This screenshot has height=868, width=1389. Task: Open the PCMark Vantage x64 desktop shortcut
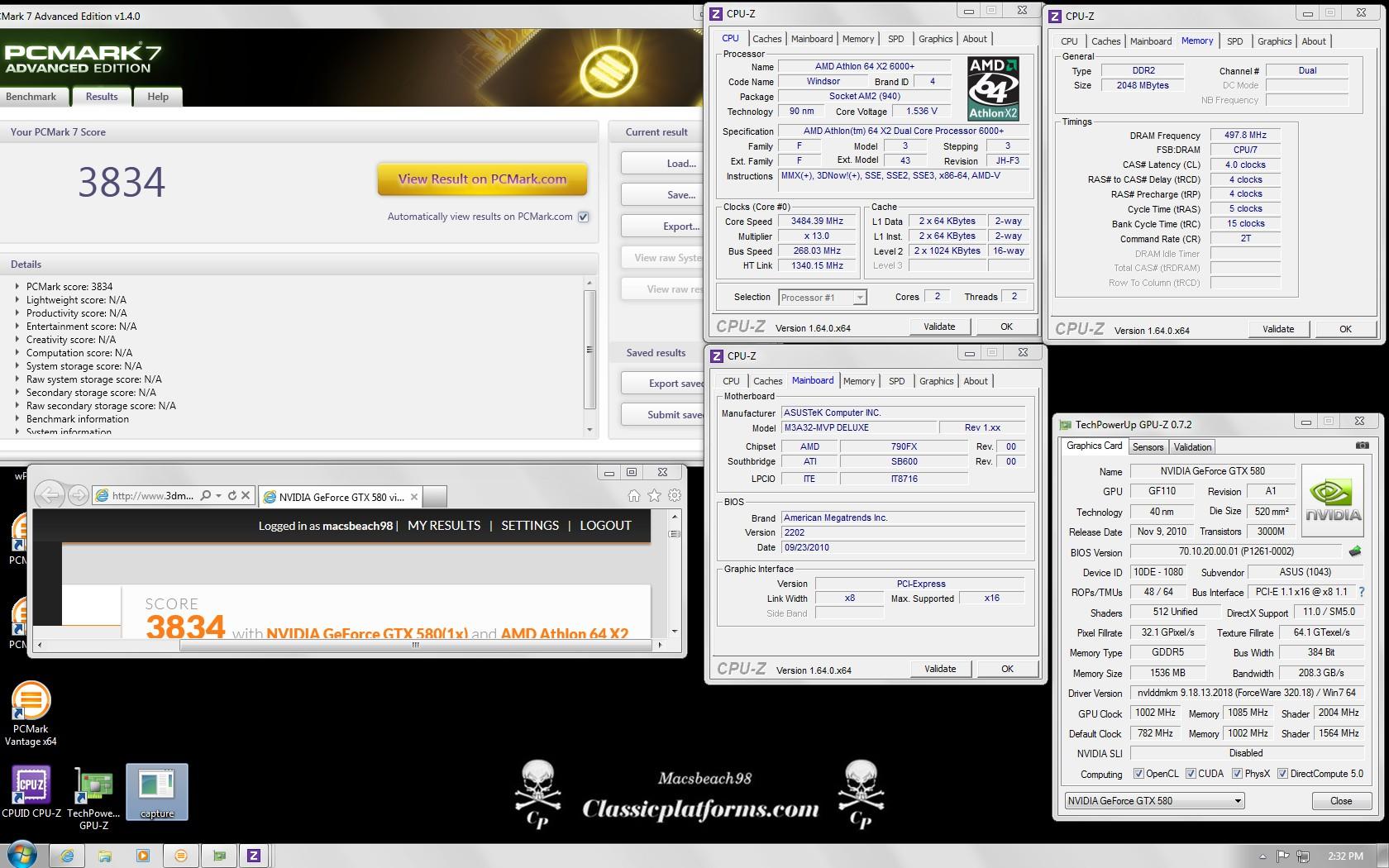coord(31,713)
